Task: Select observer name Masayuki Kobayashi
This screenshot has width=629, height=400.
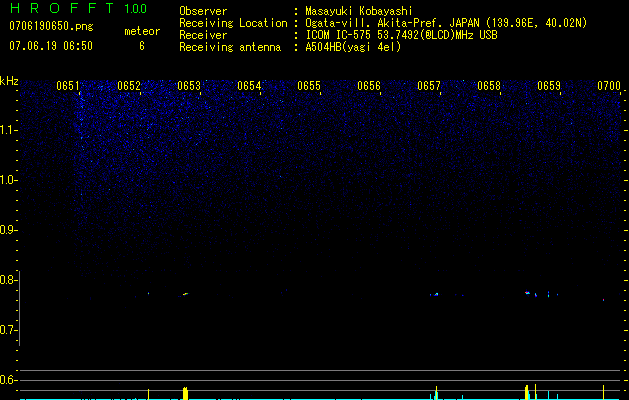Action: click(359, 11)
